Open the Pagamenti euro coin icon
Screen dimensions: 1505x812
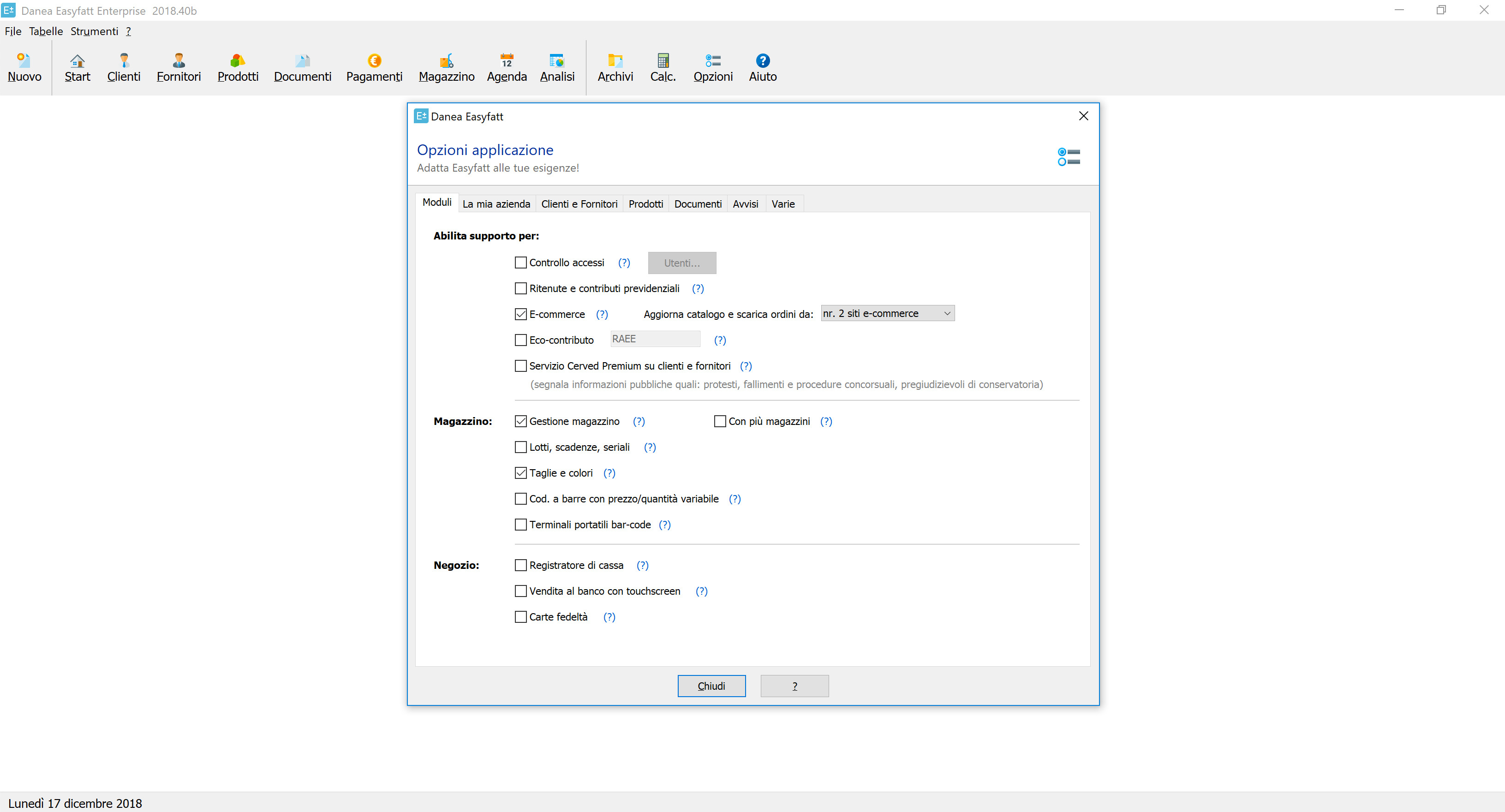pyautogui.click(x=374, y=61)
